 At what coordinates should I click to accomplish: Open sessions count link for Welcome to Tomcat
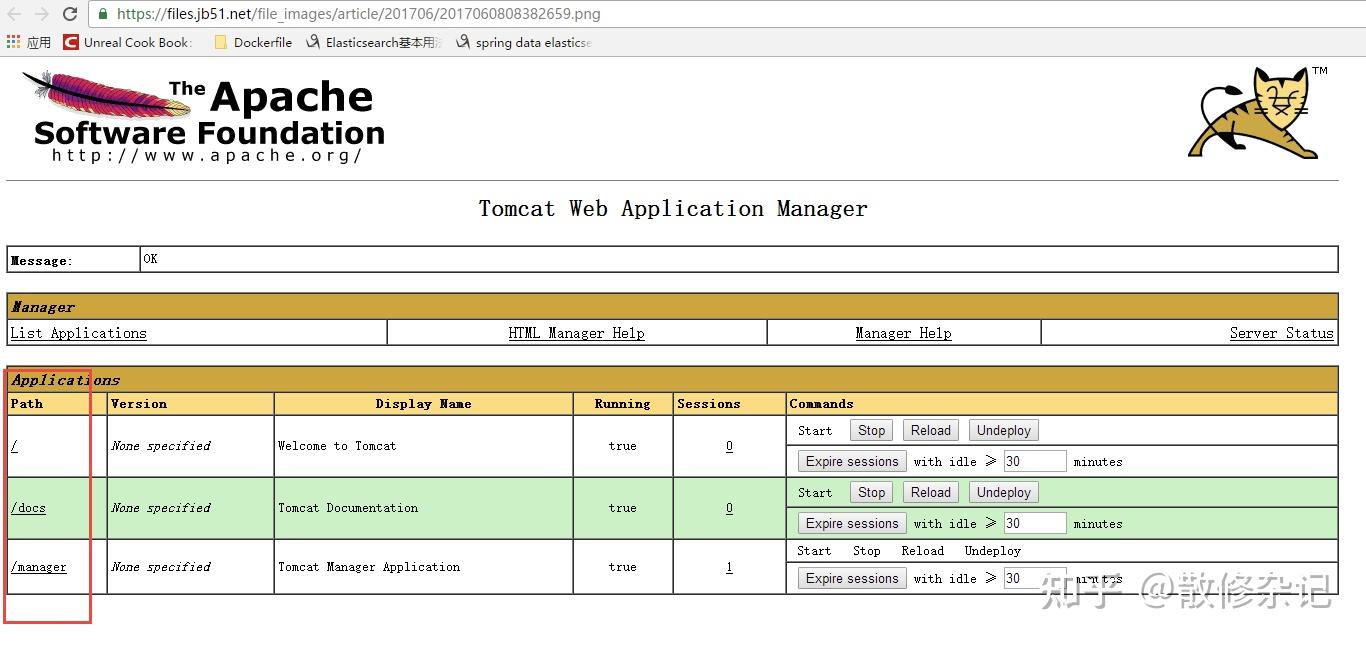(x=729, y=446)
